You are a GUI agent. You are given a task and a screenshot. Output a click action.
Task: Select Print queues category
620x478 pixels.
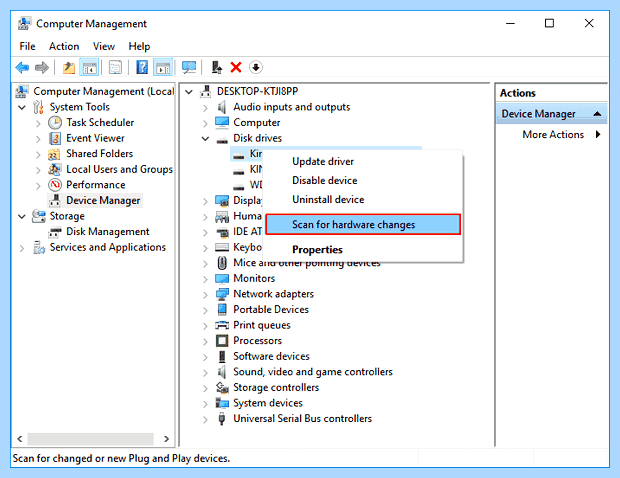tap(262, 325)
